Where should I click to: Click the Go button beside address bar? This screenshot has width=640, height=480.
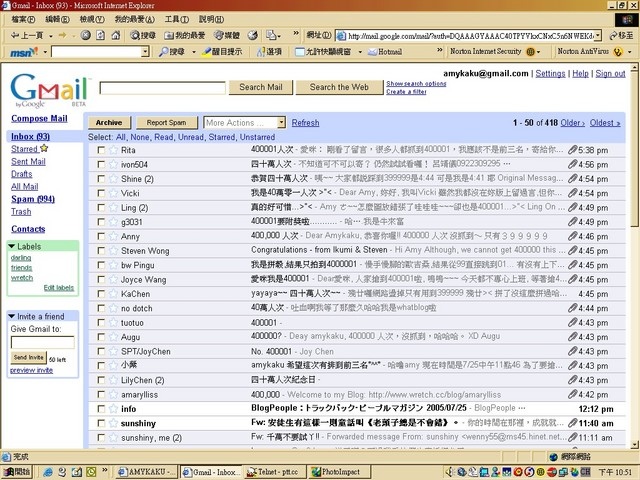pyautogui.click(x=621, y=36)
